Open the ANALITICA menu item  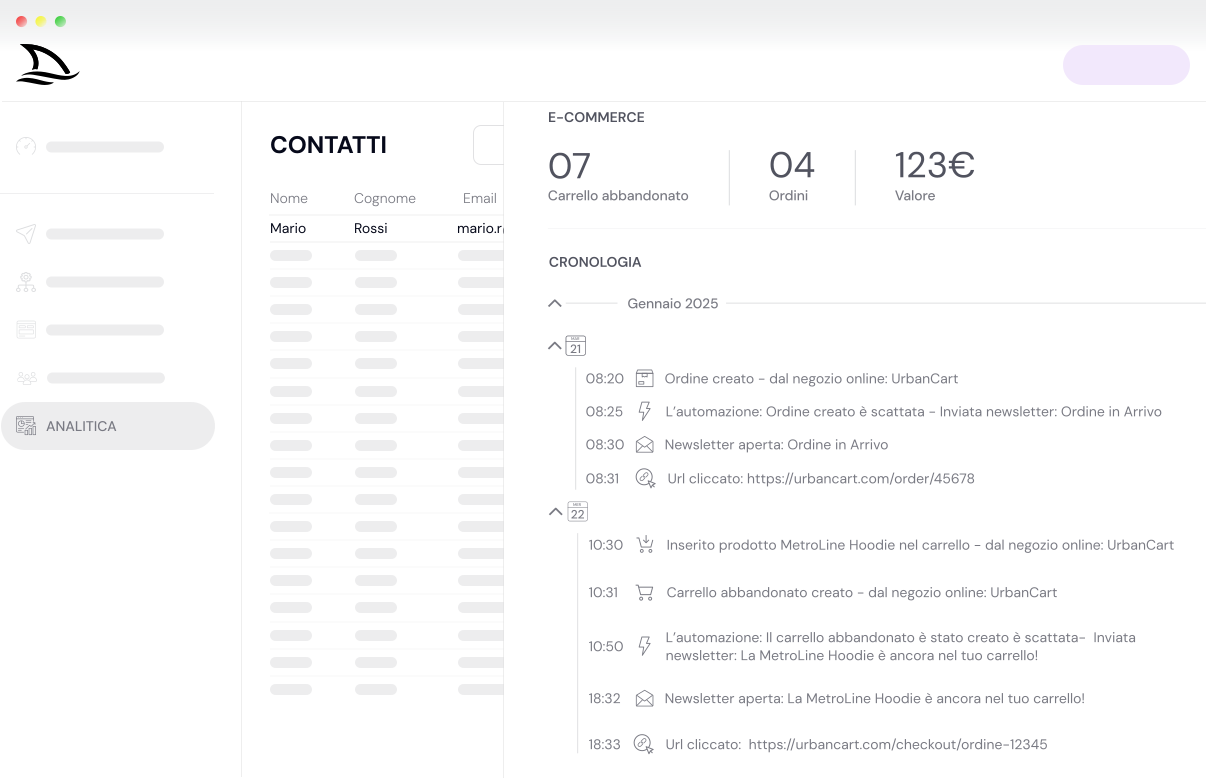(x=108, y=426)
